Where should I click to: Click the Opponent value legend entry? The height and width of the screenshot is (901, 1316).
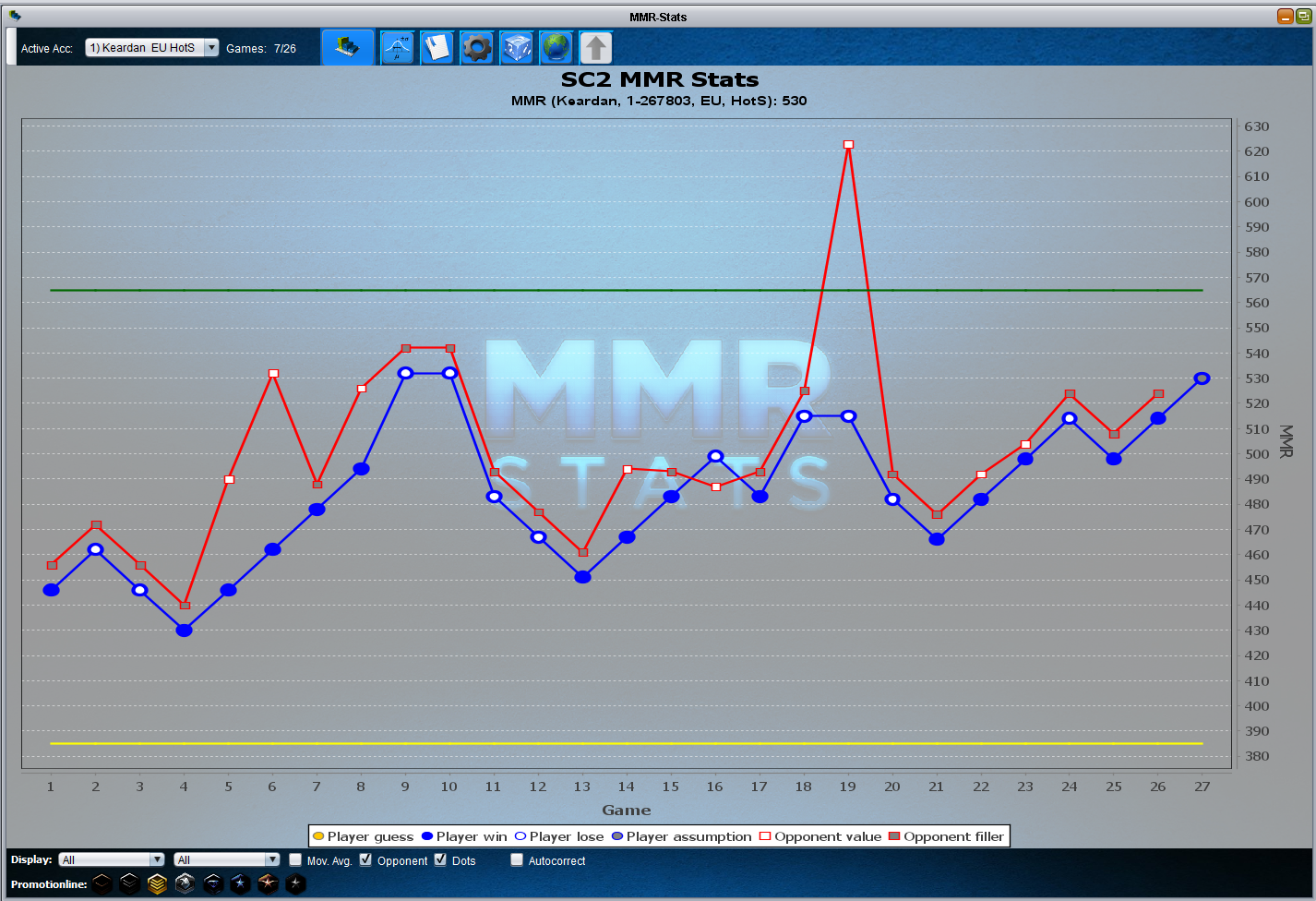(820, 836)
